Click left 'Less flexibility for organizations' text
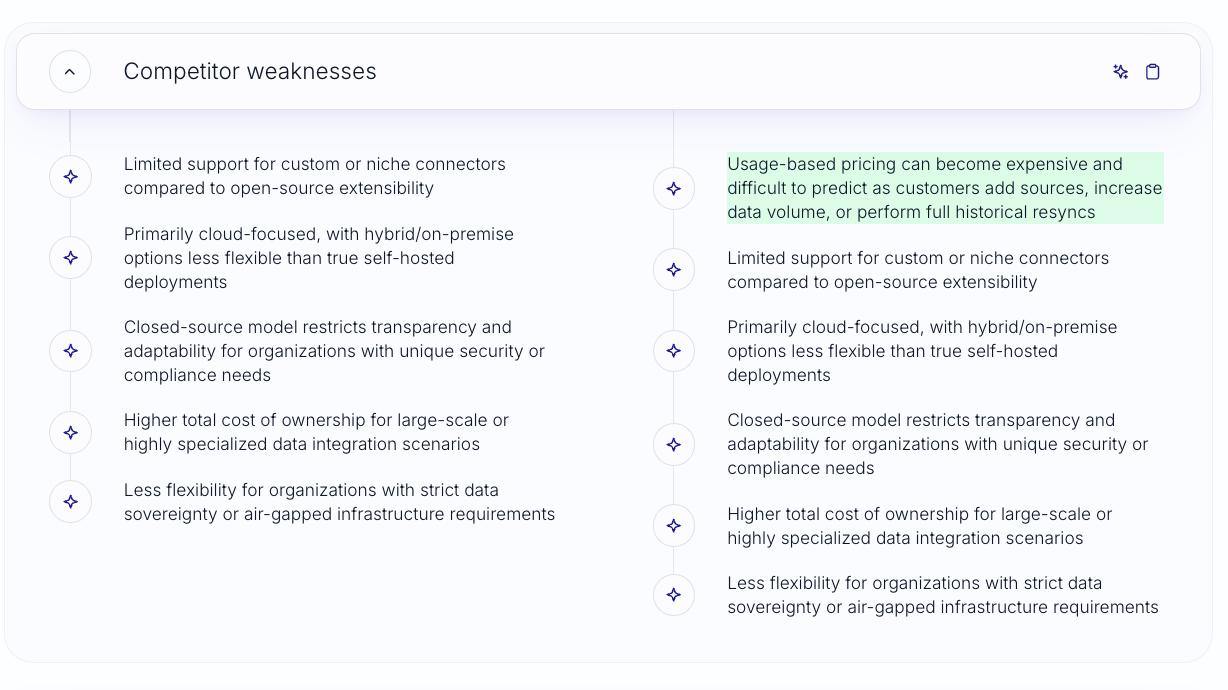 pos(339,502)
